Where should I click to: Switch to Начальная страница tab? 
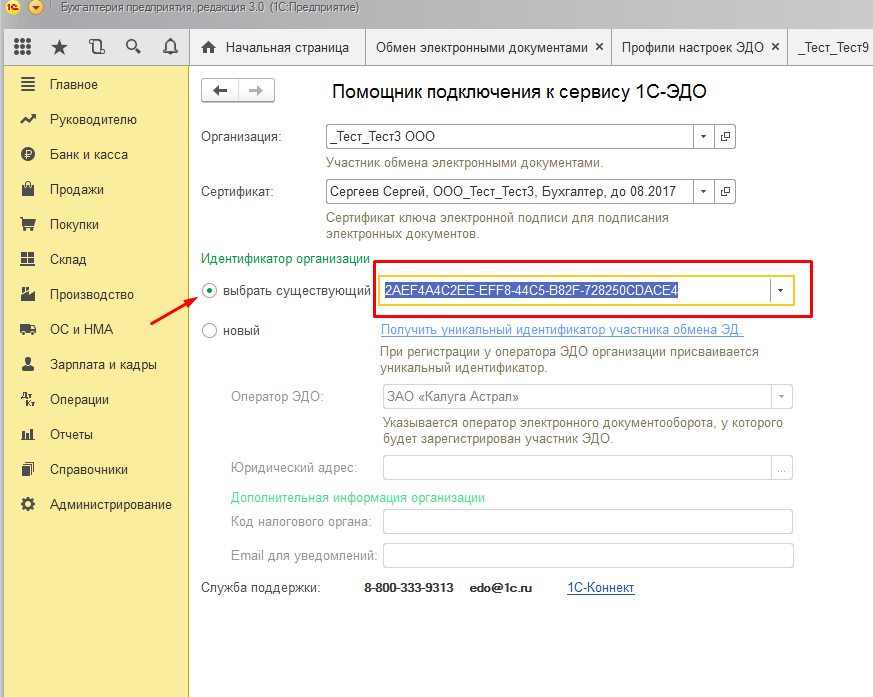278,47
